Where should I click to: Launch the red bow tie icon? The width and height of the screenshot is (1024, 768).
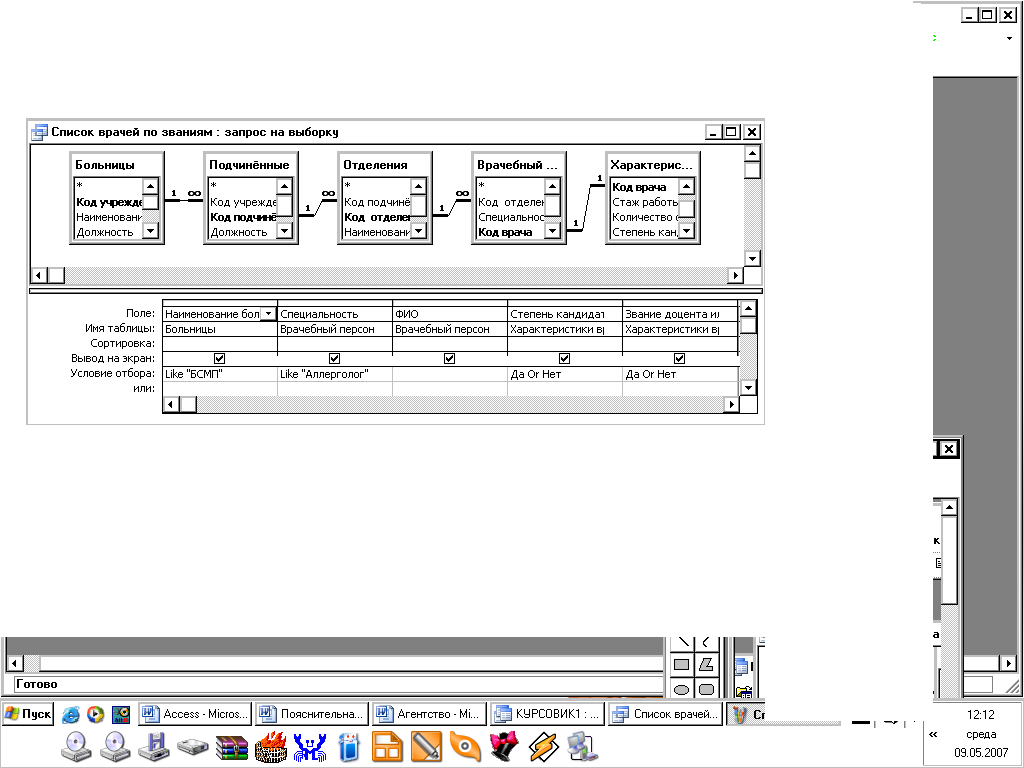click(504, 747)
